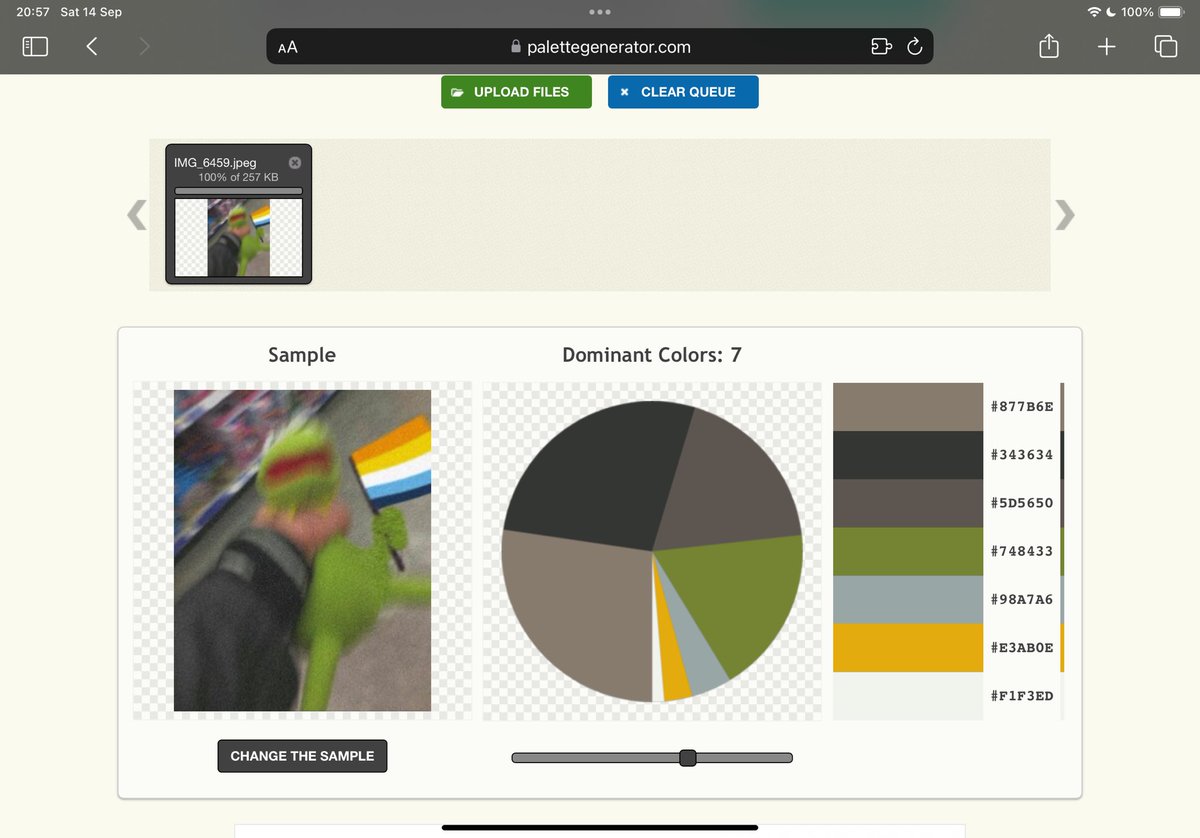Click the hex code text #877B6E
The width and height of the screenshot is (1200, 838).
[x=1022, y=407]
